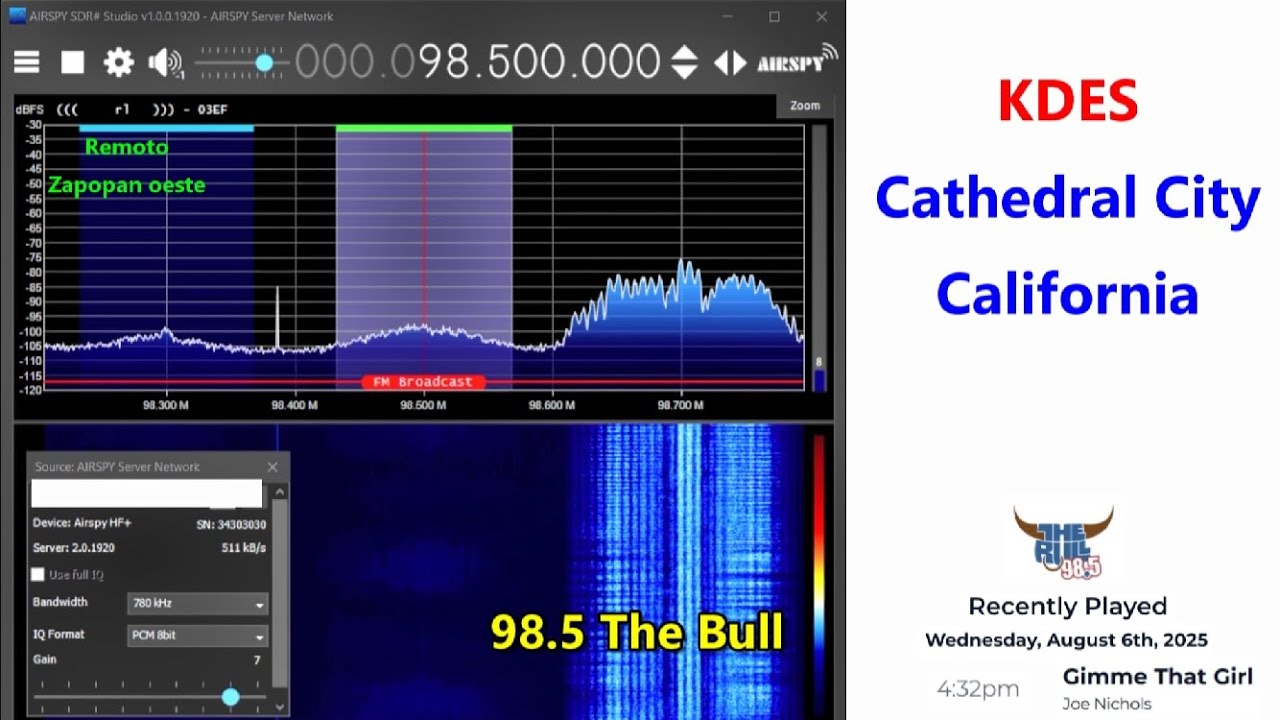
Task: Click the spectrum zoom vertical slider
Action: tap(819, 260)
